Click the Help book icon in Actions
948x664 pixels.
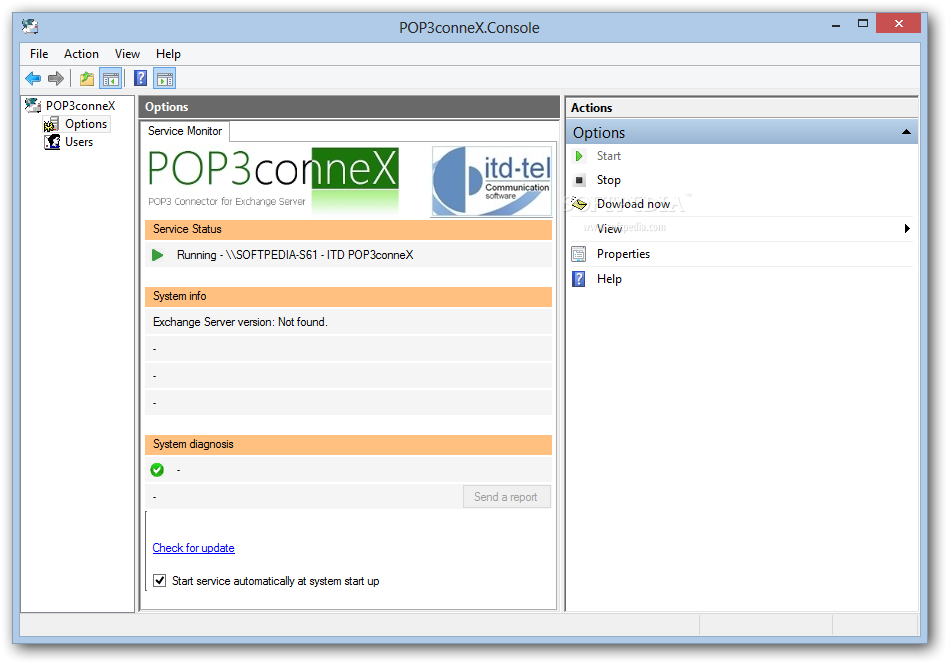click(579, 279)
